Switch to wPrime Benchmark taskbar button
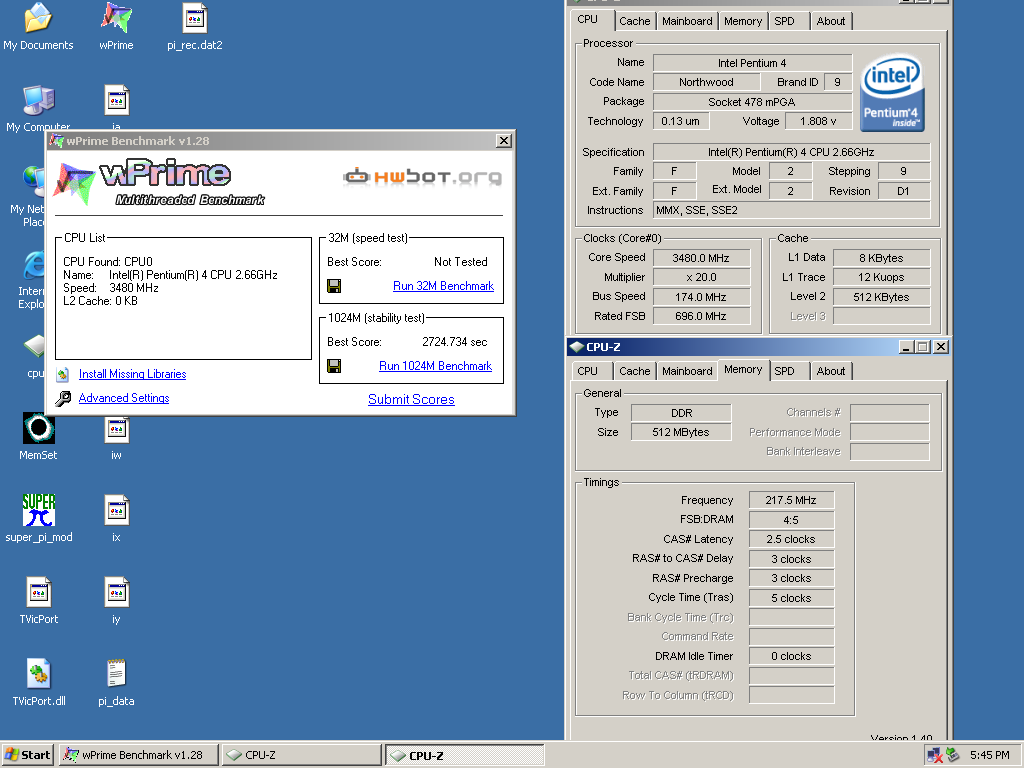1024x768 pixels. click(x=138, y=755)
